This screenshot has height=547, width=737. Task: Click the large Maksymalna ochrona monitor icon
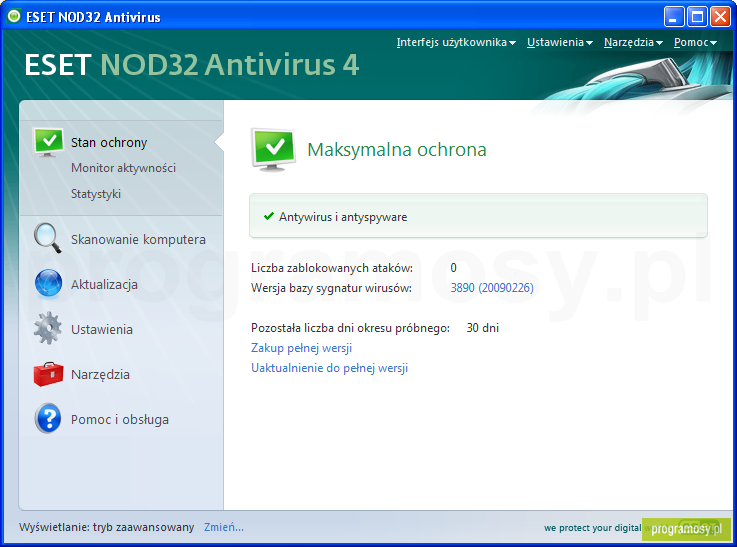click(274, 149)
